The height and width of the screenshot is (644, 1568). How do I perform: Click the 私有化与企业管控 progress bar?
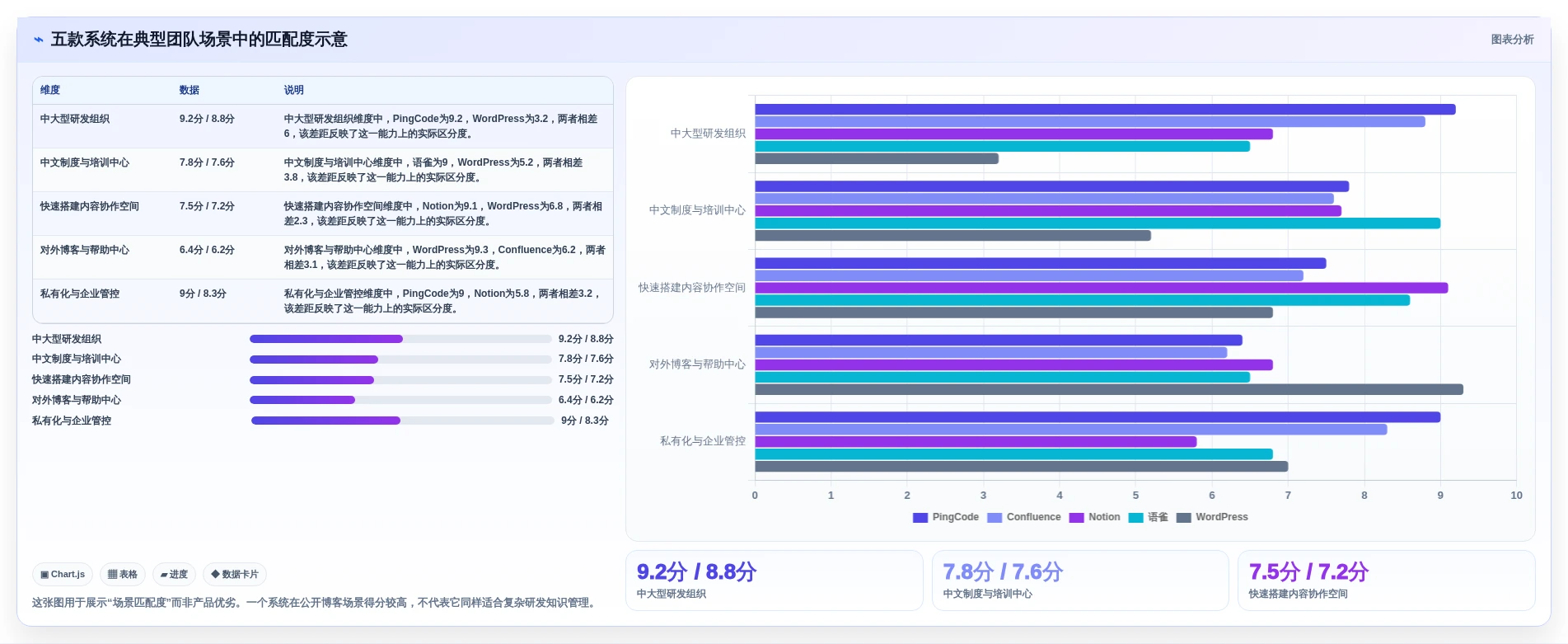(x=403, y=421)
